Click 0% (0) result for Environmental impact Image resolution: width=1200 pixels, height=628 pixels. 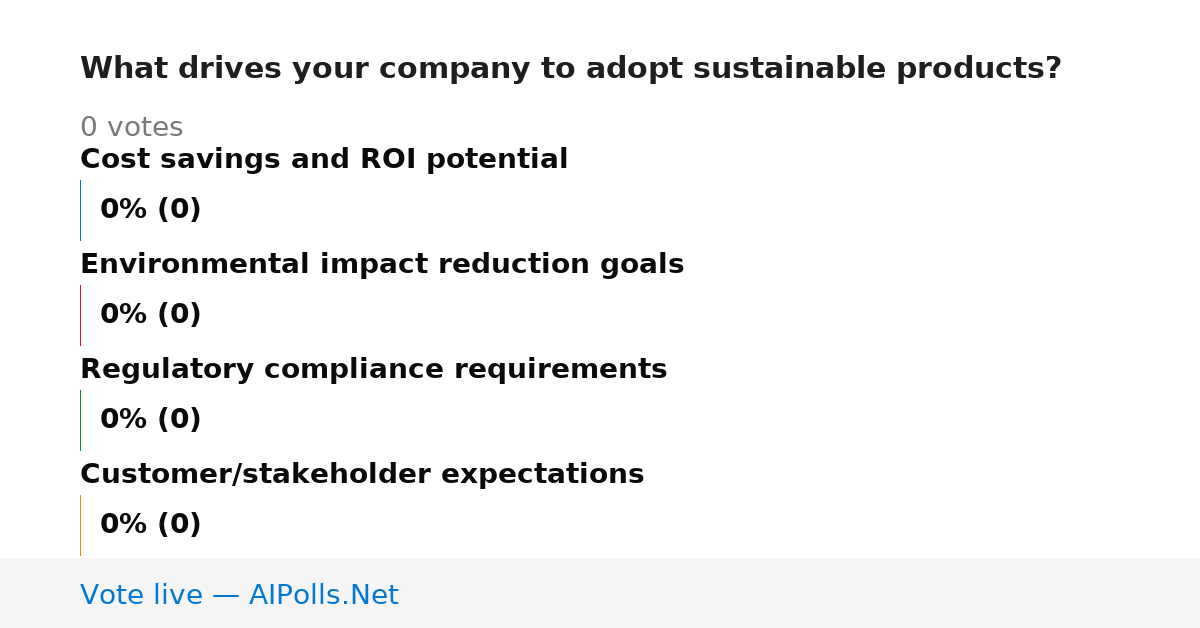pyautogui.click(x=150, y=315)
